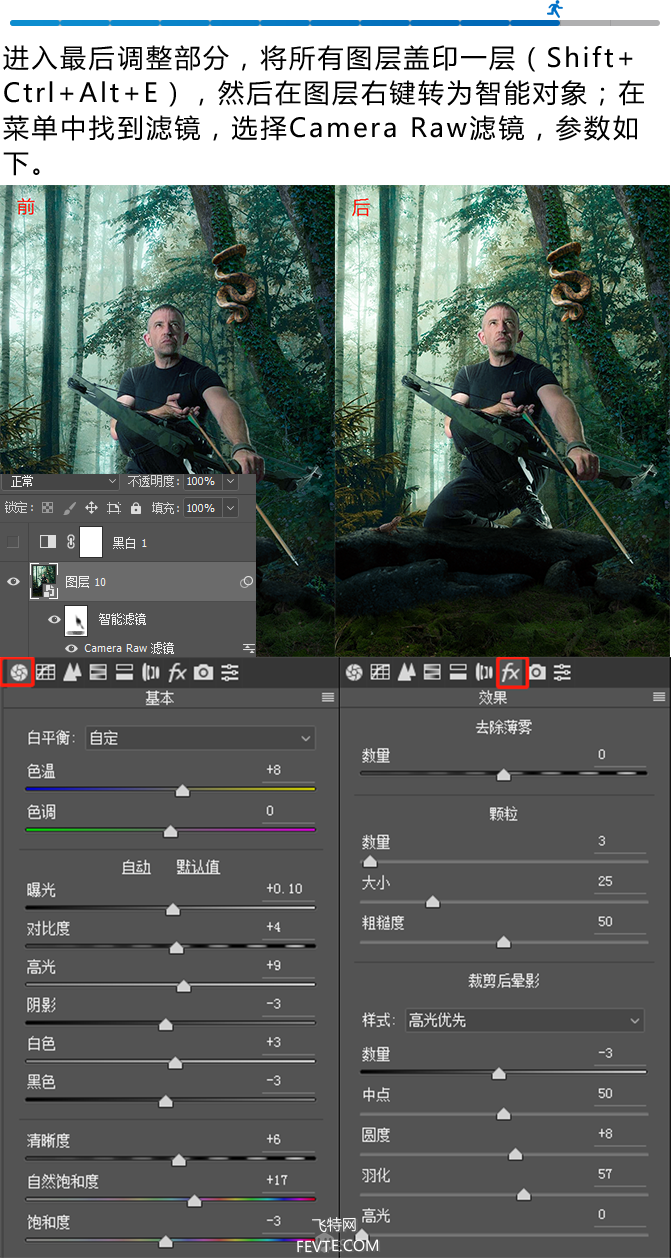Switch to fx Effects tab in right panel
The width and height of the screenshot is (671, 1258).
tap(511, 672)
